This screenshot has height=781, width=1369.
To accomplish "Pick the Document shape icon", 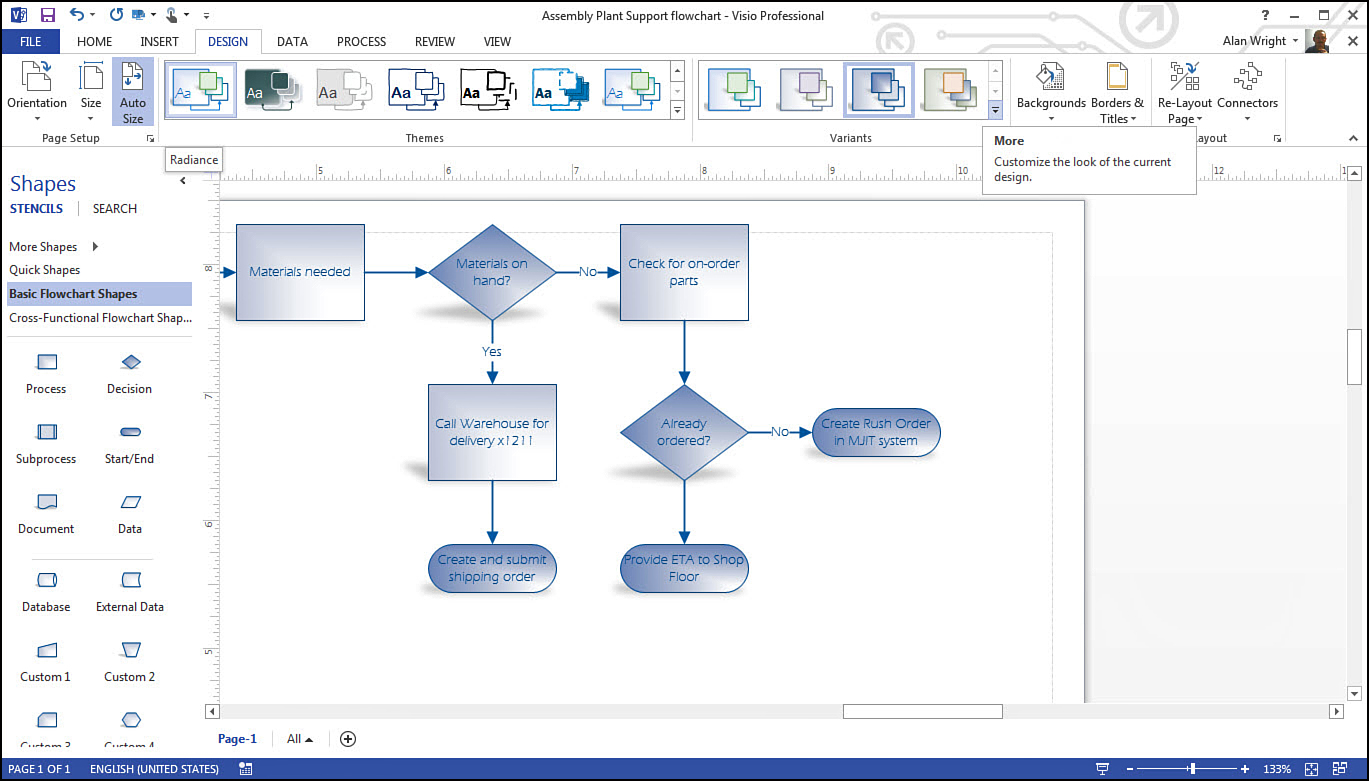I will (x=46, y=502).
